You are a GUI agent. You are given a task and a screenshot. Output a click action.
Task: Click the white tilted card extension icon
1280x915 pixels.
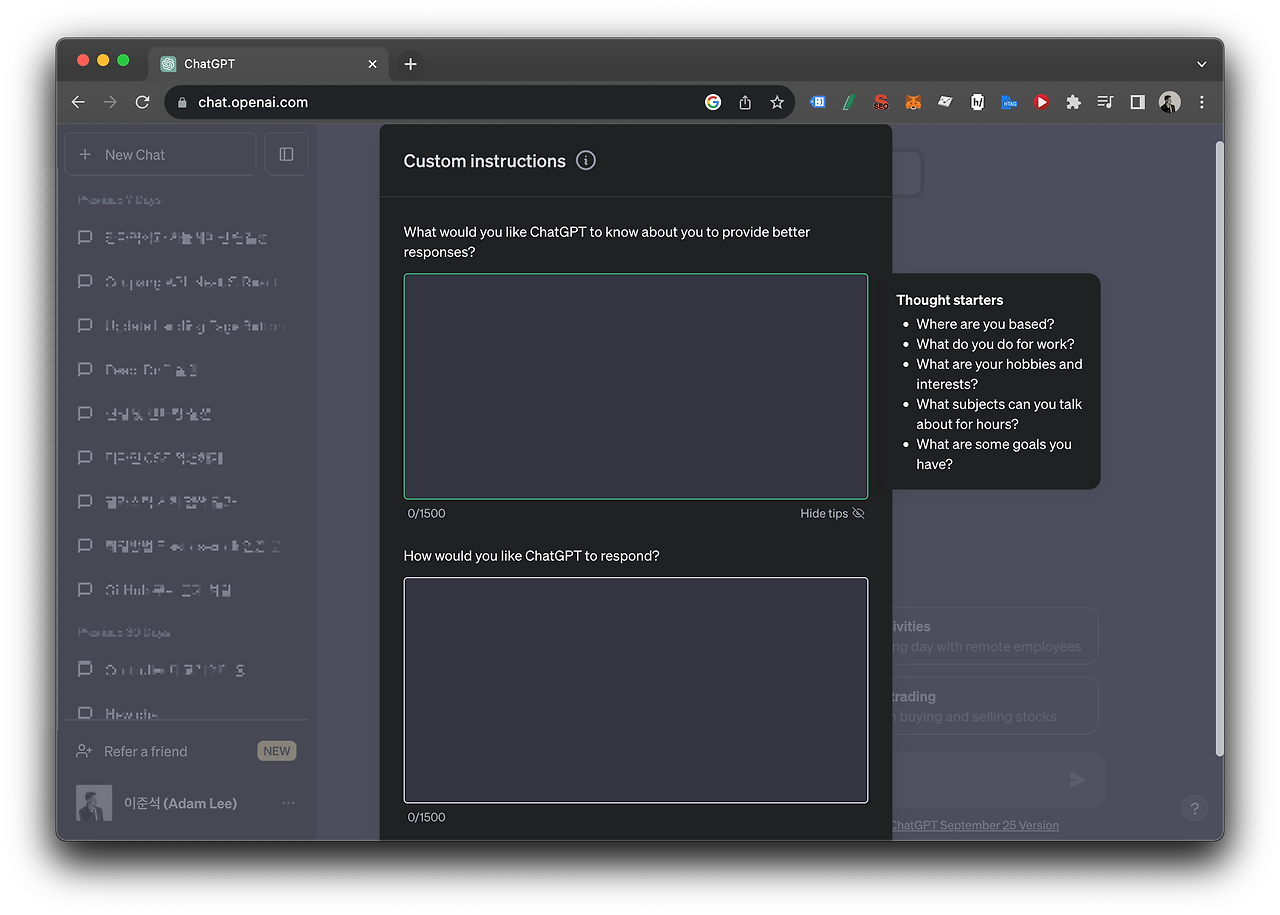click(945, 102)
